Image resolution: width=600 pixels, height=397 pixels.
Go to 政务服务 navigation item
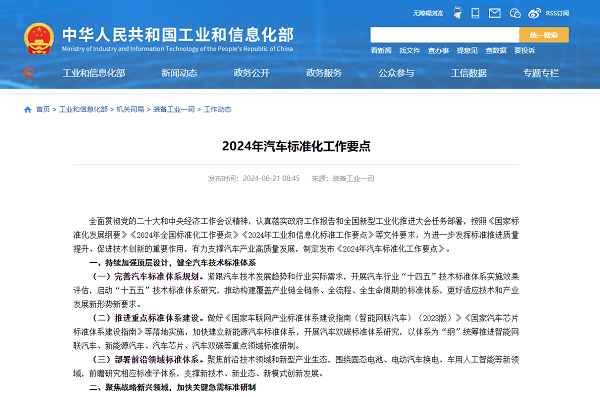(324, 73)
